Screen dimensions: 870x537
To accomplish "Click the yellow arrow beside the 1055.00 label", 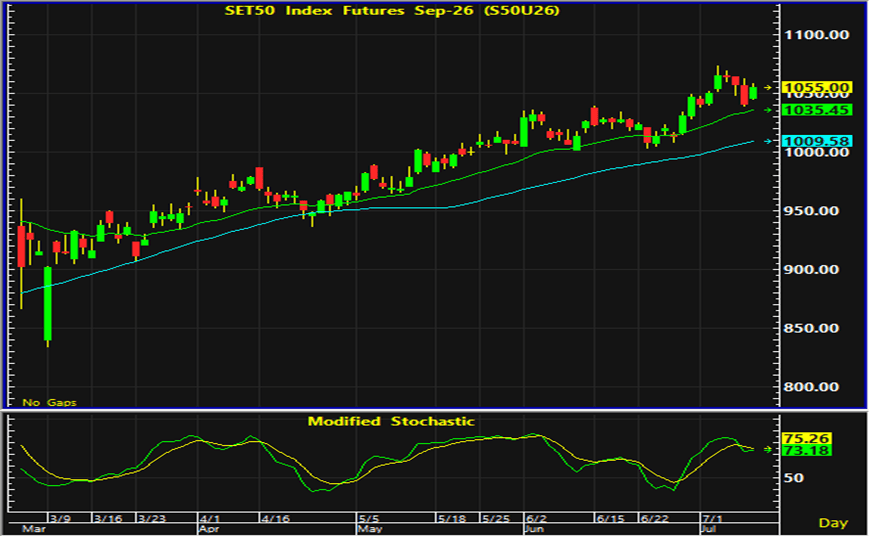I will (x=768, y=88).
